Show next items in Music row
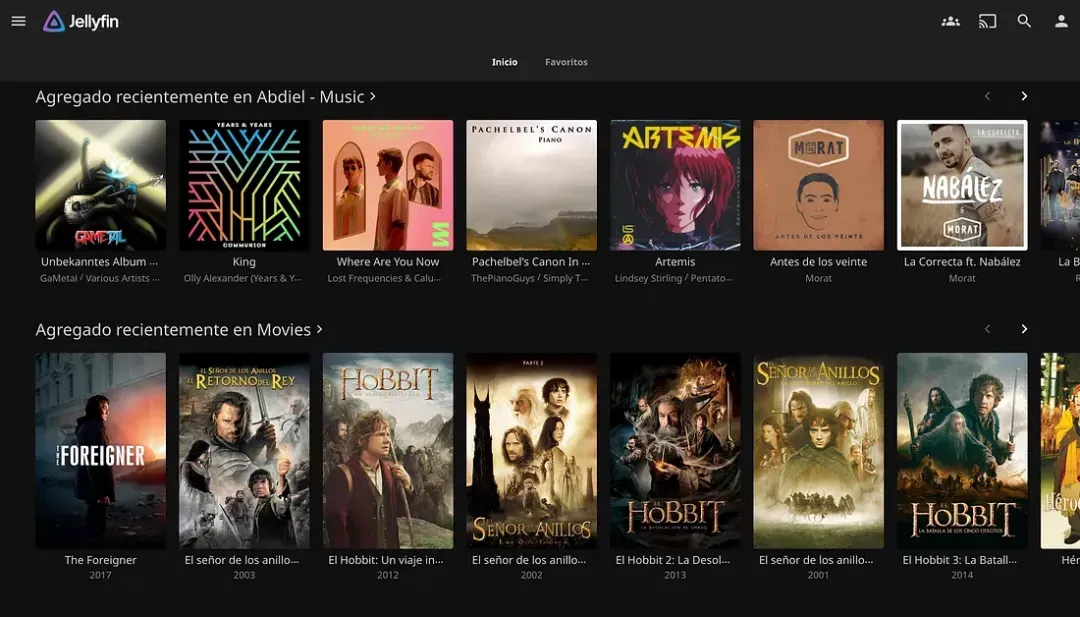The image size is (1080, 617). point(1024,96)
